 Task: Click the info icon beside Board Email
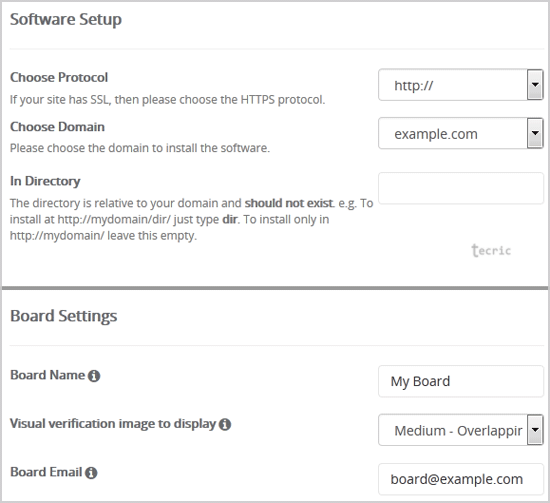[x=91, y=473]
